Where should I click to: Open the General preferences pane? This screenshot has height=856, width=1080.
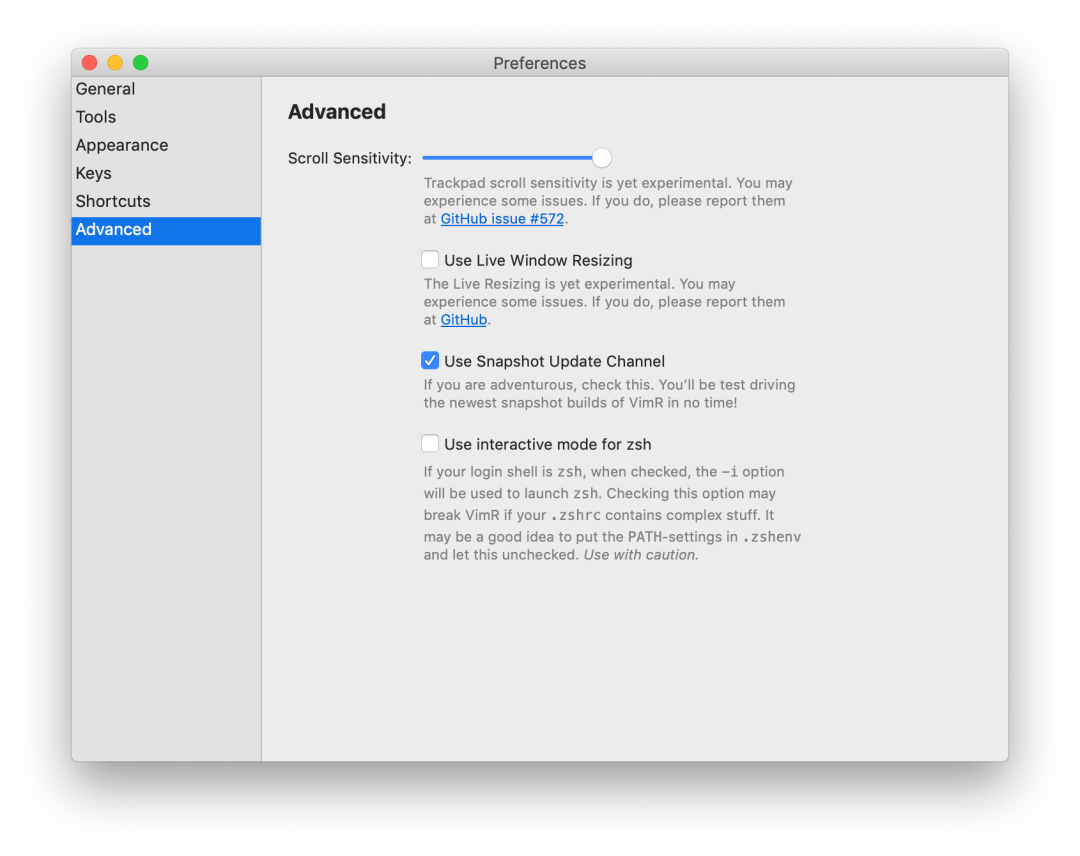click(x=166, y=89)
